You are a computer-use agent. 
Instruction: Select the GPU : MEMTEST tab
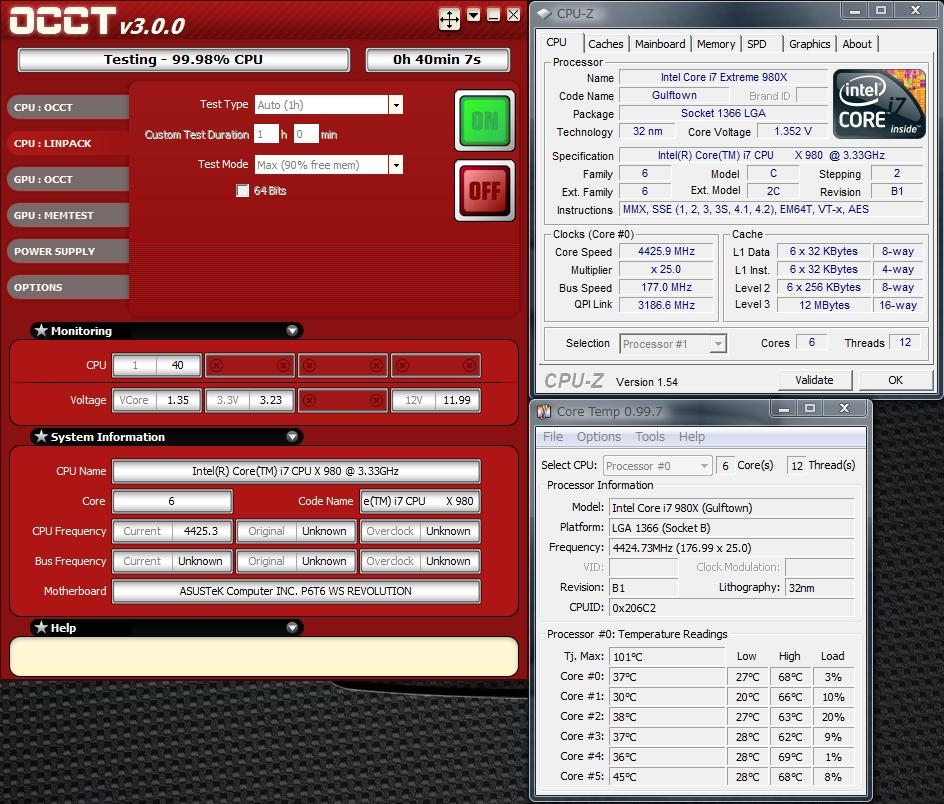[55, 215]
